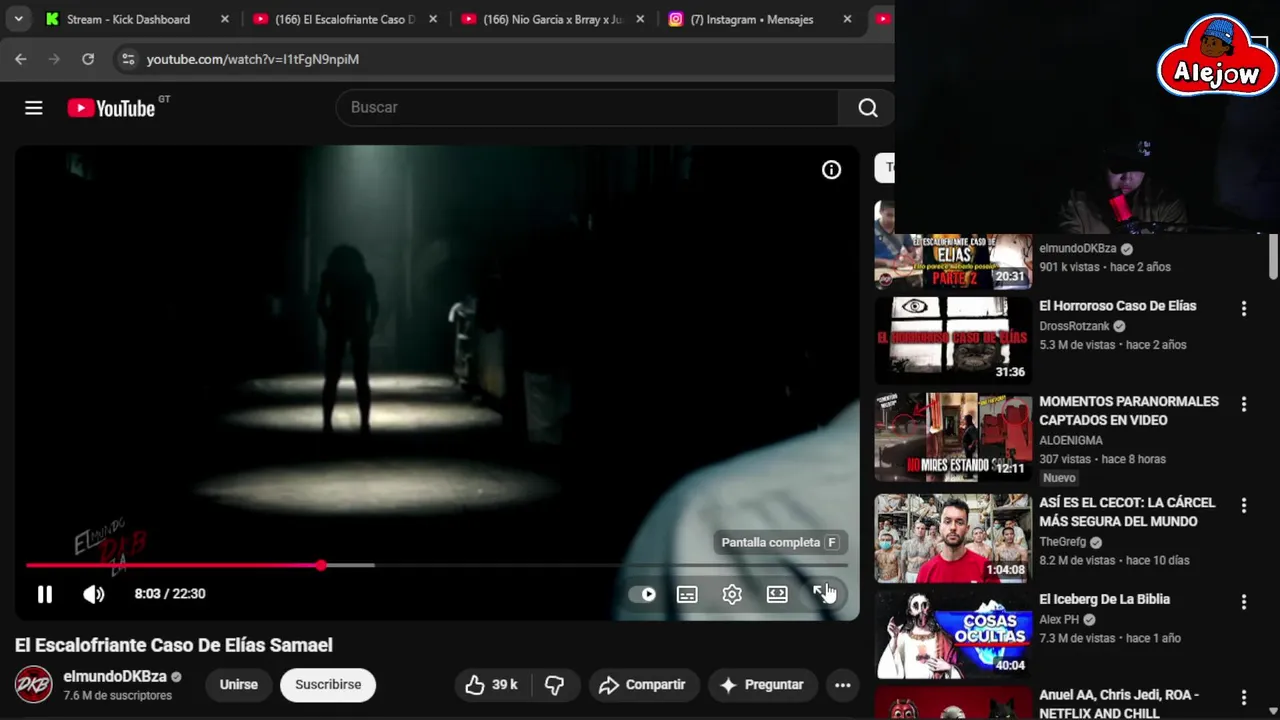Pause the video playback
This screenshot has height=720, width=1280.
pyautogui.click(x=45, y=594)
